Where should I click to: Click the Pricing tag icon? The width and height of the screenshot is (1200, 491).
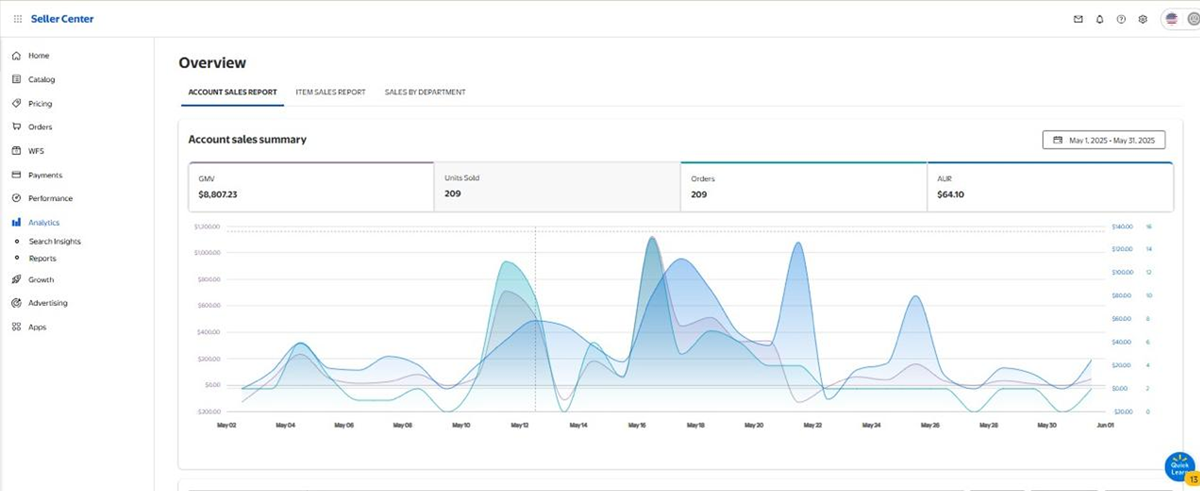[x=16, y=103]
